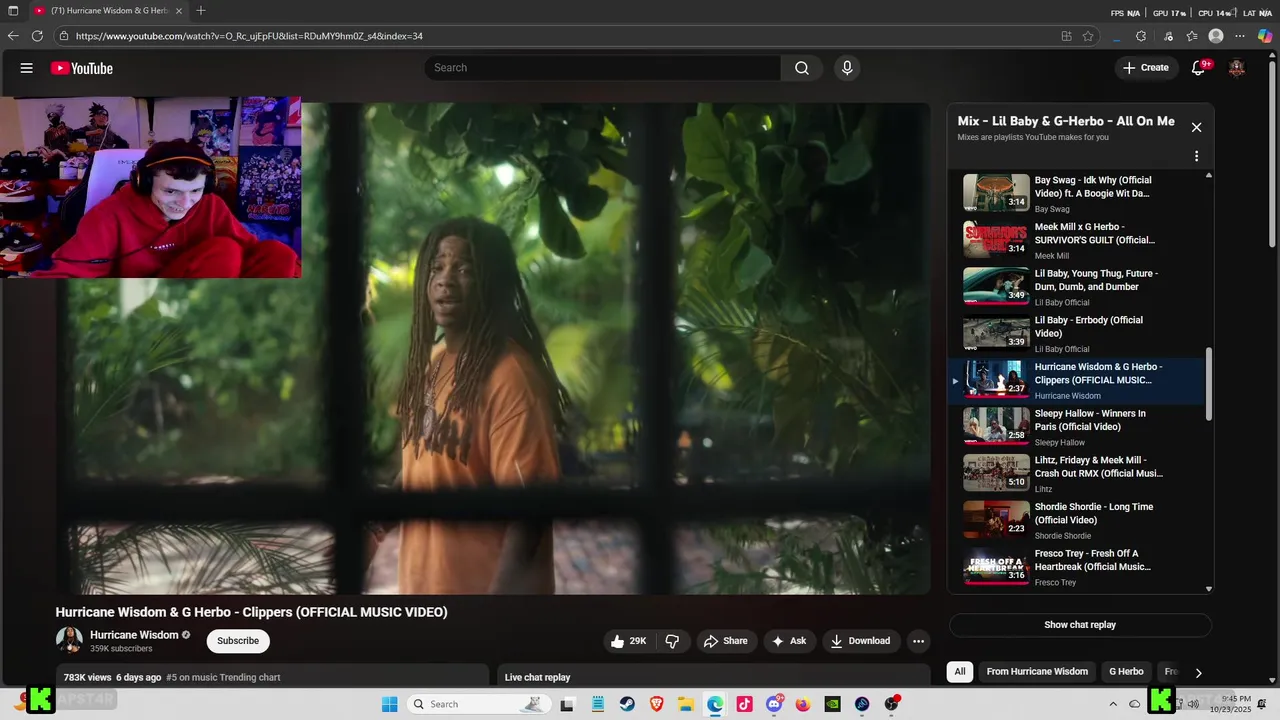
Task: Click the main video player area
Action: pyautogui.click(x=493, y=348)
